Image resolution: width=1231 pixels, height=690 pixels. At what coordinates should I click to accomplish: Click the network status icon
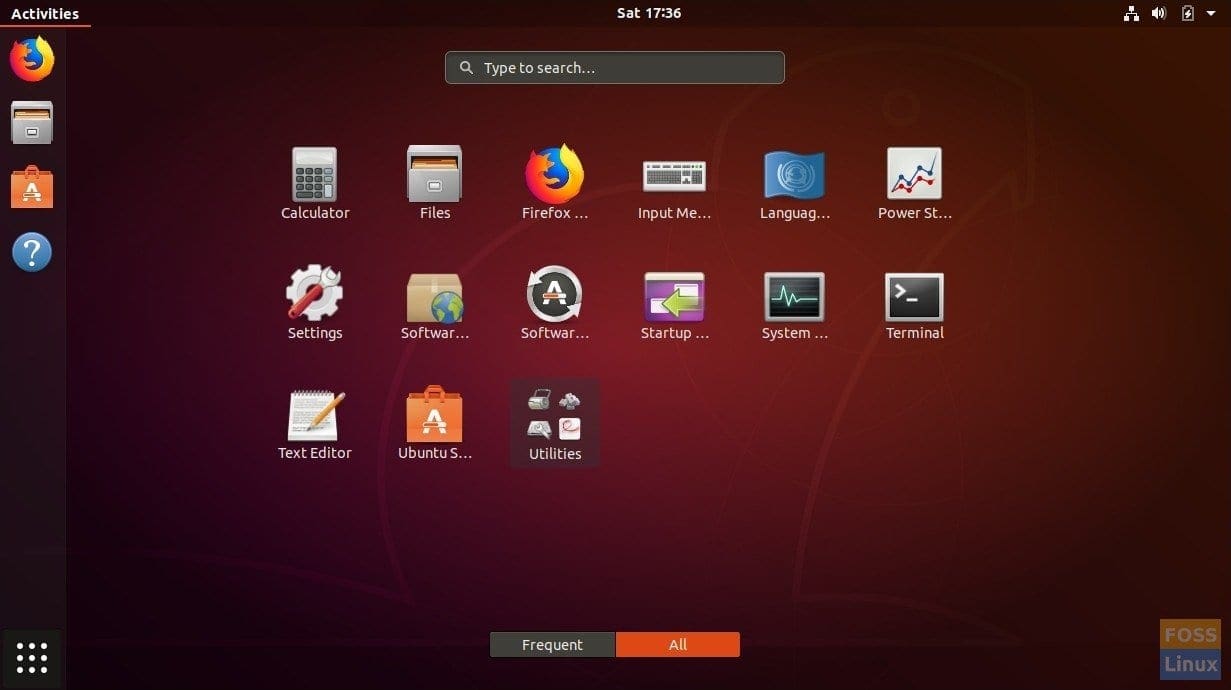point(1131,13)
